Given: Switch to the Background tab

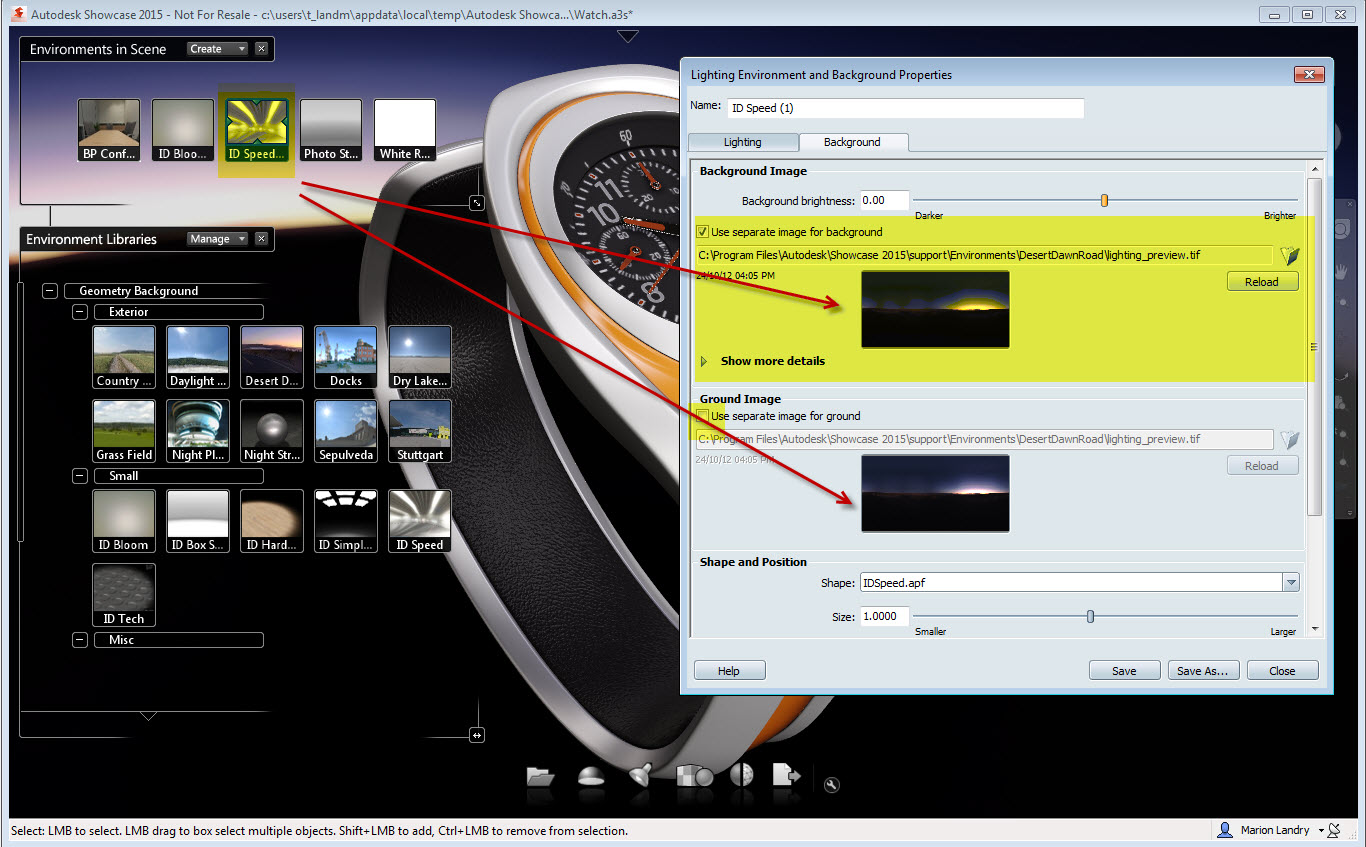Looking at the screenshot, I should coord(852,142).
